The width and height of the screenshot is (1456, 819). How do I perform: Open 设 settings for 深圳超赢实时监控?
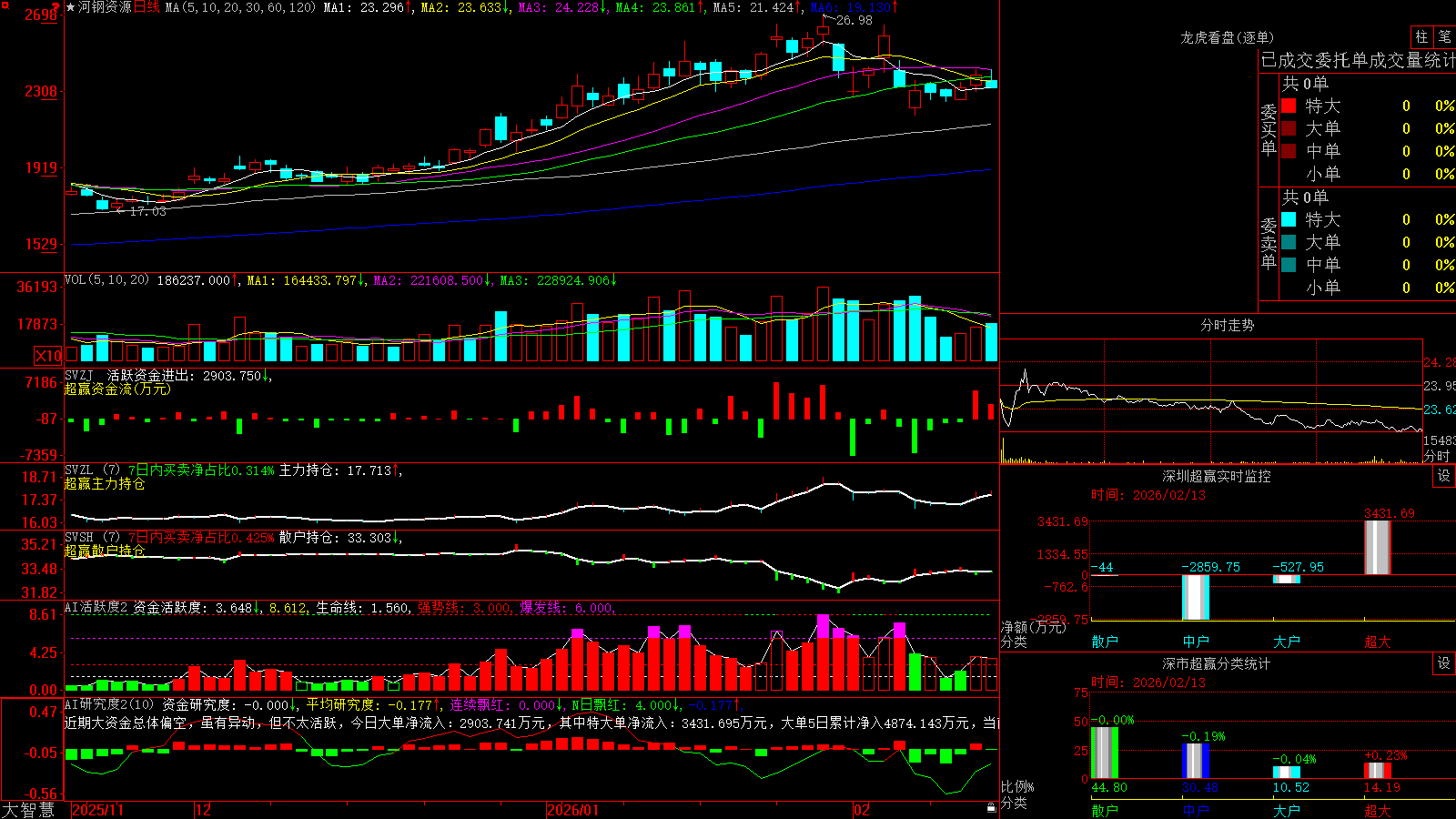(1443, 476)
